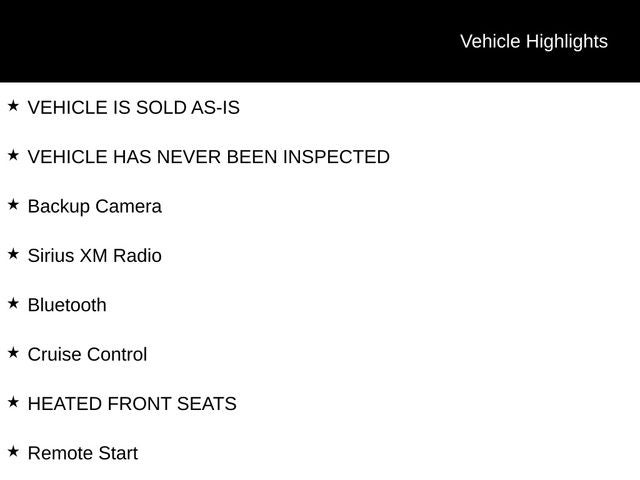Click the star beside VEHICLE IS SOLD AS-IS

point(13,105)
